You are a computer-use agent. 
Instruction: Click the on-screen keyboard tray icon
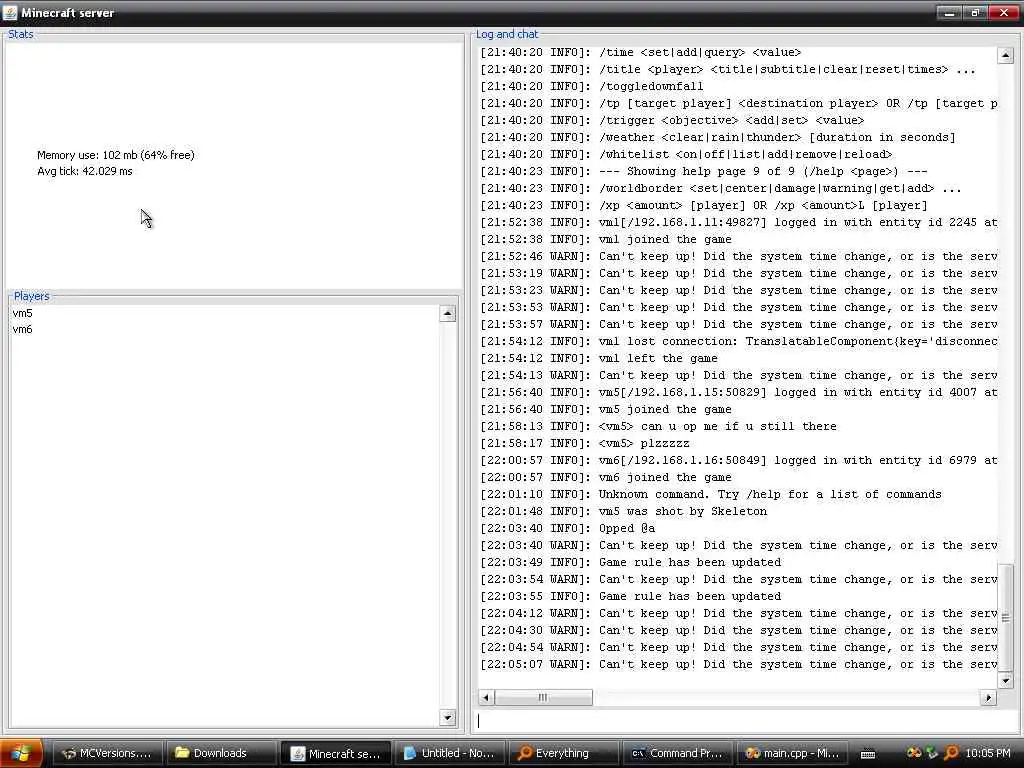pos(868,754)
